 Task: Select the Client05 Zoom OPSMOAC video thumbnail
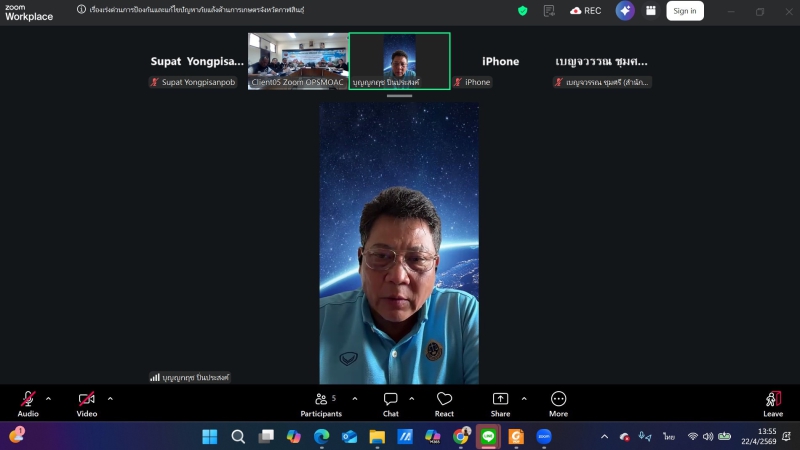click(x=297, y=60)
